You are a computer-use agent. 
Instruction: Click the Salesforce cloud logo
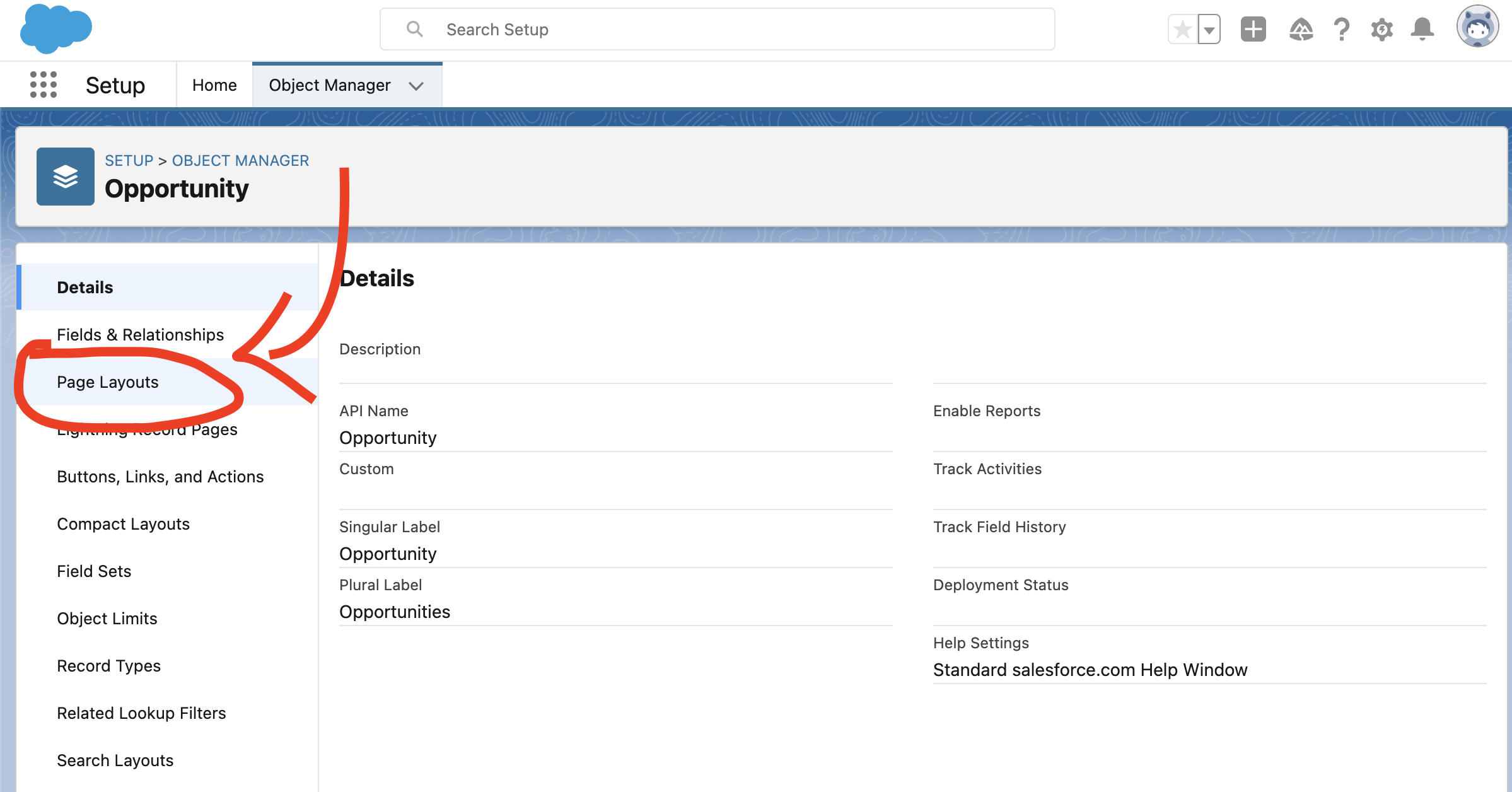(55, 28)
